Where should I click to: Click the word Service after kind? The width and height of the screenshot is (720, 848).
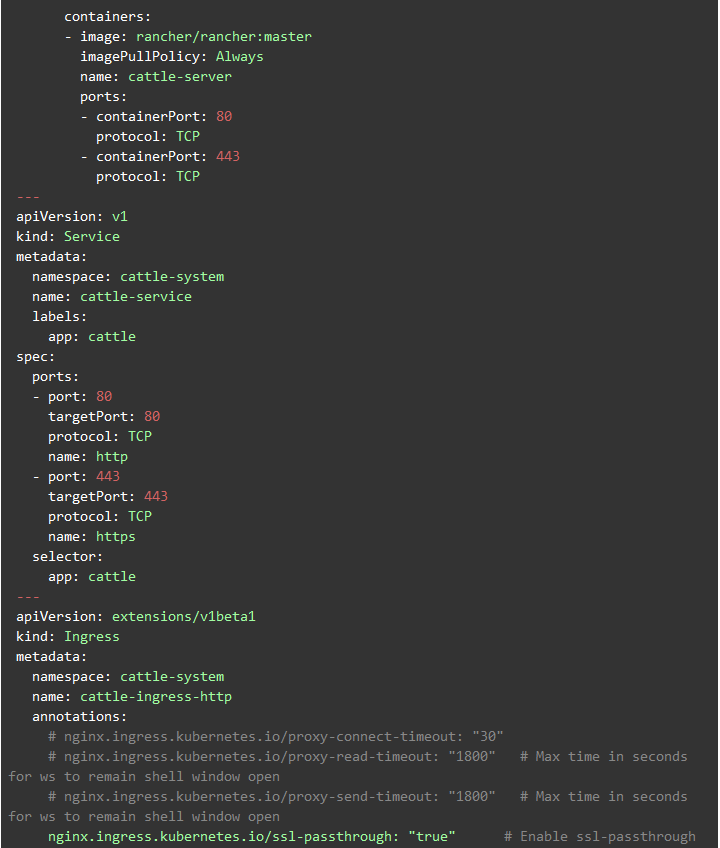click(92, 236)
